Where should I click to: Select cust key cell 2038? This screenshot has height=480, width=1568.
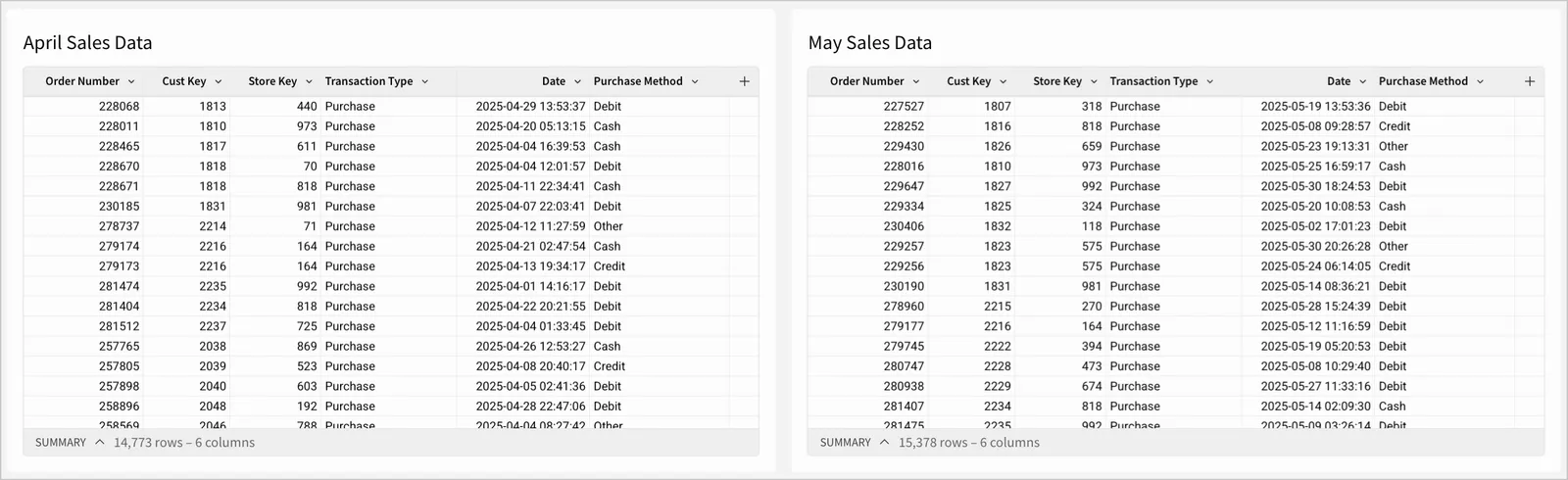(x=213, y=347)
